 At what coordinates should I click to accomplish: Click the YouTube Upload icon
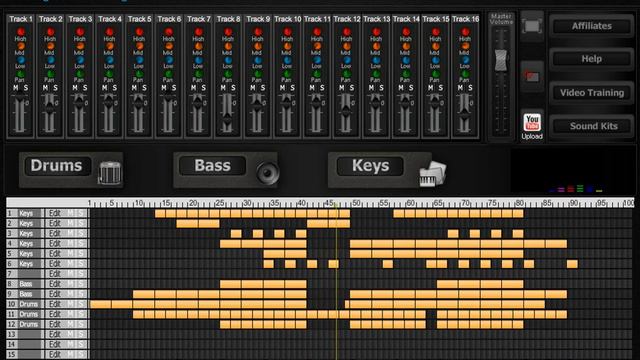[532, 122]
